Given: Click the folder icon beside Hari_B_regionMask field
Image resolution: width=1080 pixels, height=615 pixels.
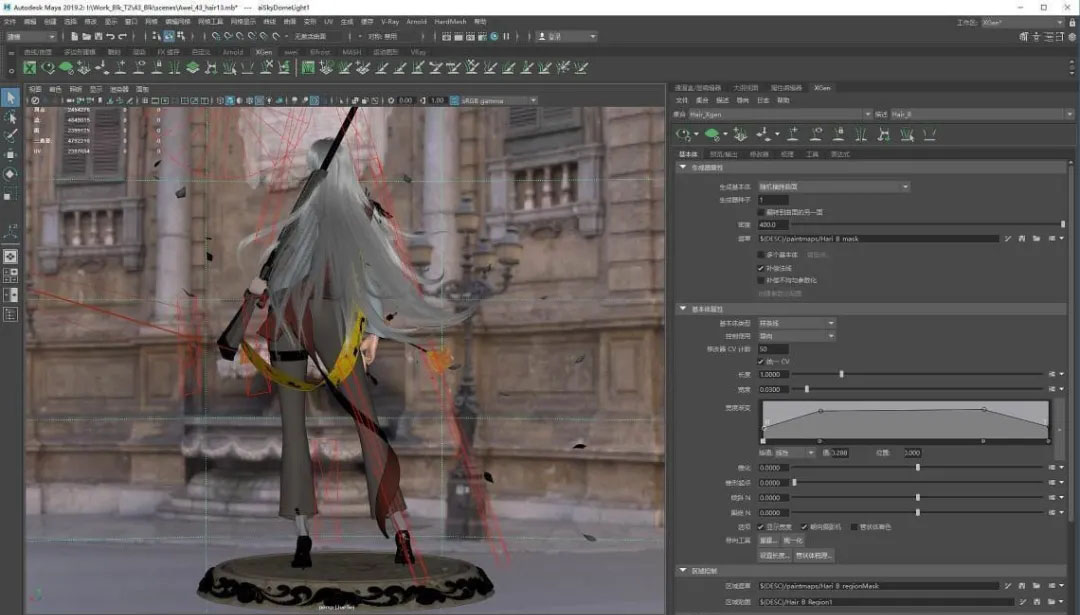Looking at the screenshot, I should click(x=1037, y=586).
